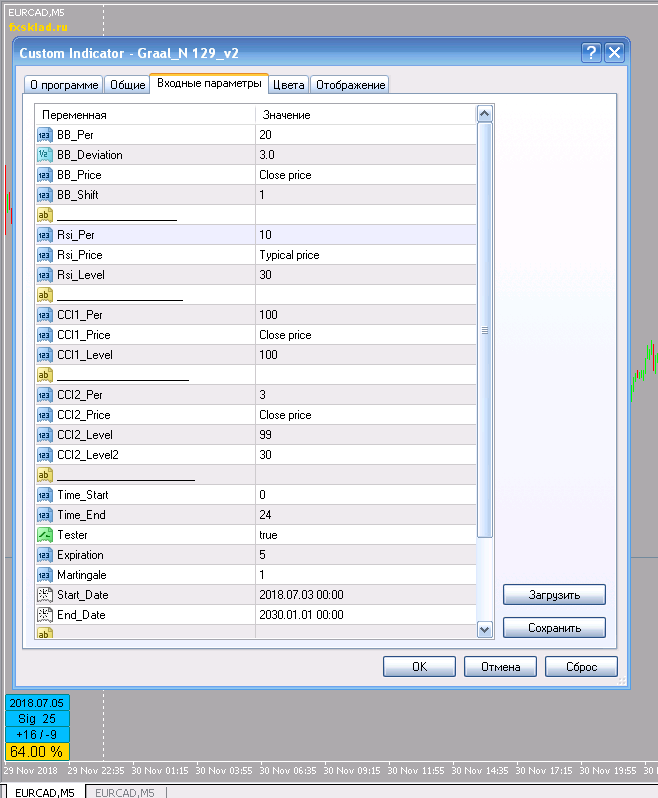Click the integer icon beside CCI2_Level2

pos(45,455)
